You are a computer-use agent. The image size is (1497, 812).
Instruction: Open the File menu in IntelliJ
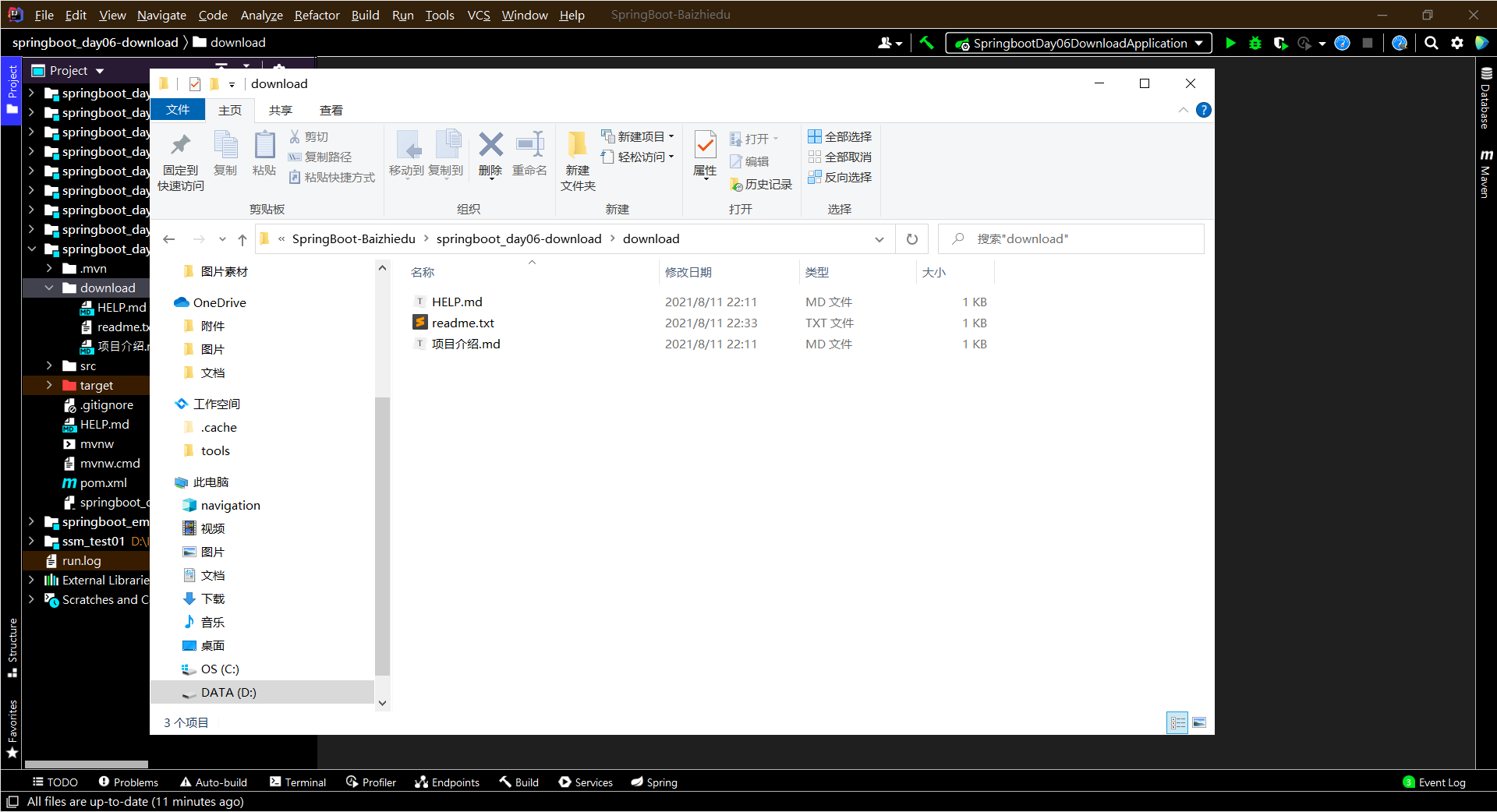click(44, 15)
